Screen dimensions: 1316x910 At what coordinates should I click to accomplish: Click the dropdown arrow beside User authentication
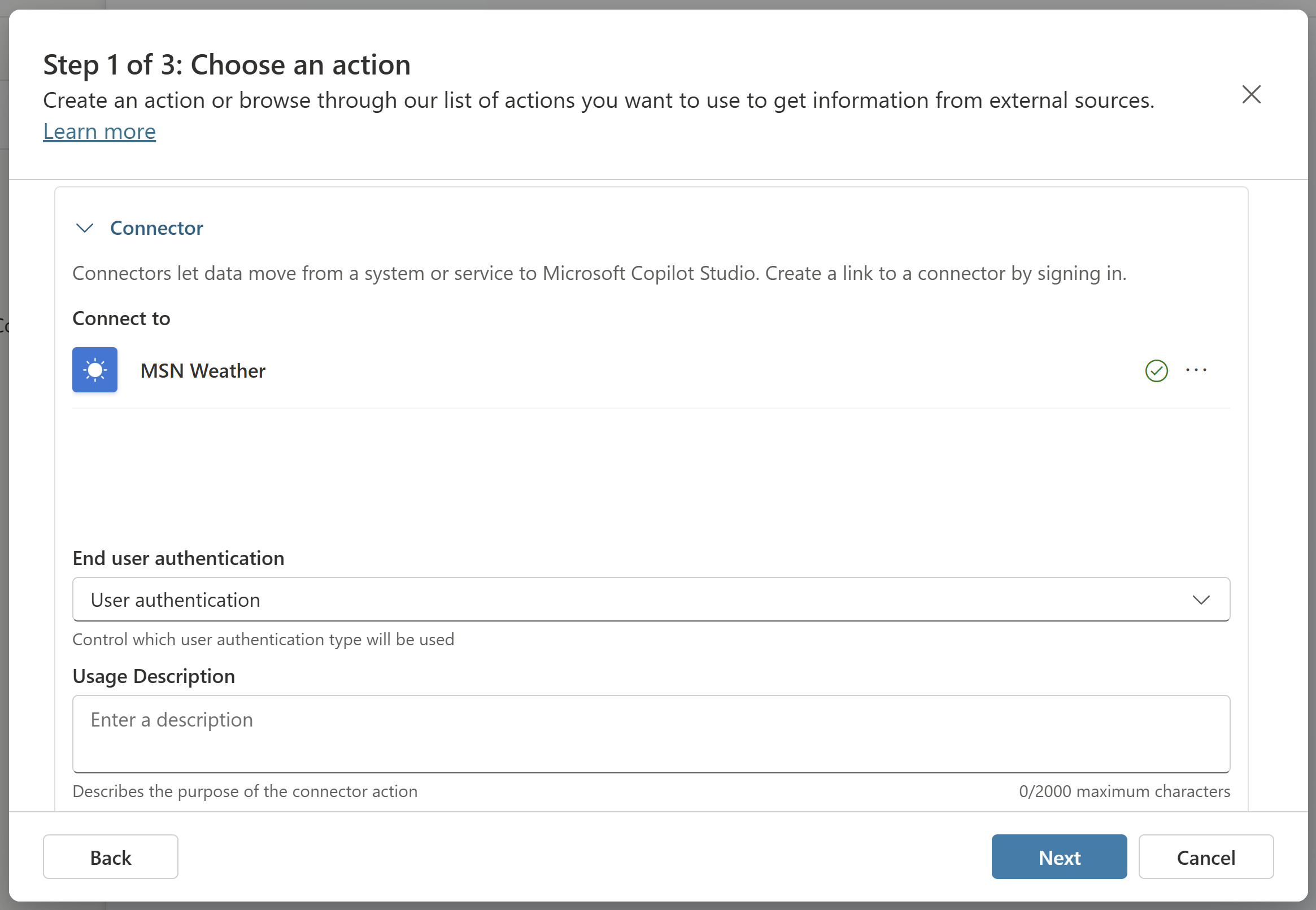coord(1200,600)
